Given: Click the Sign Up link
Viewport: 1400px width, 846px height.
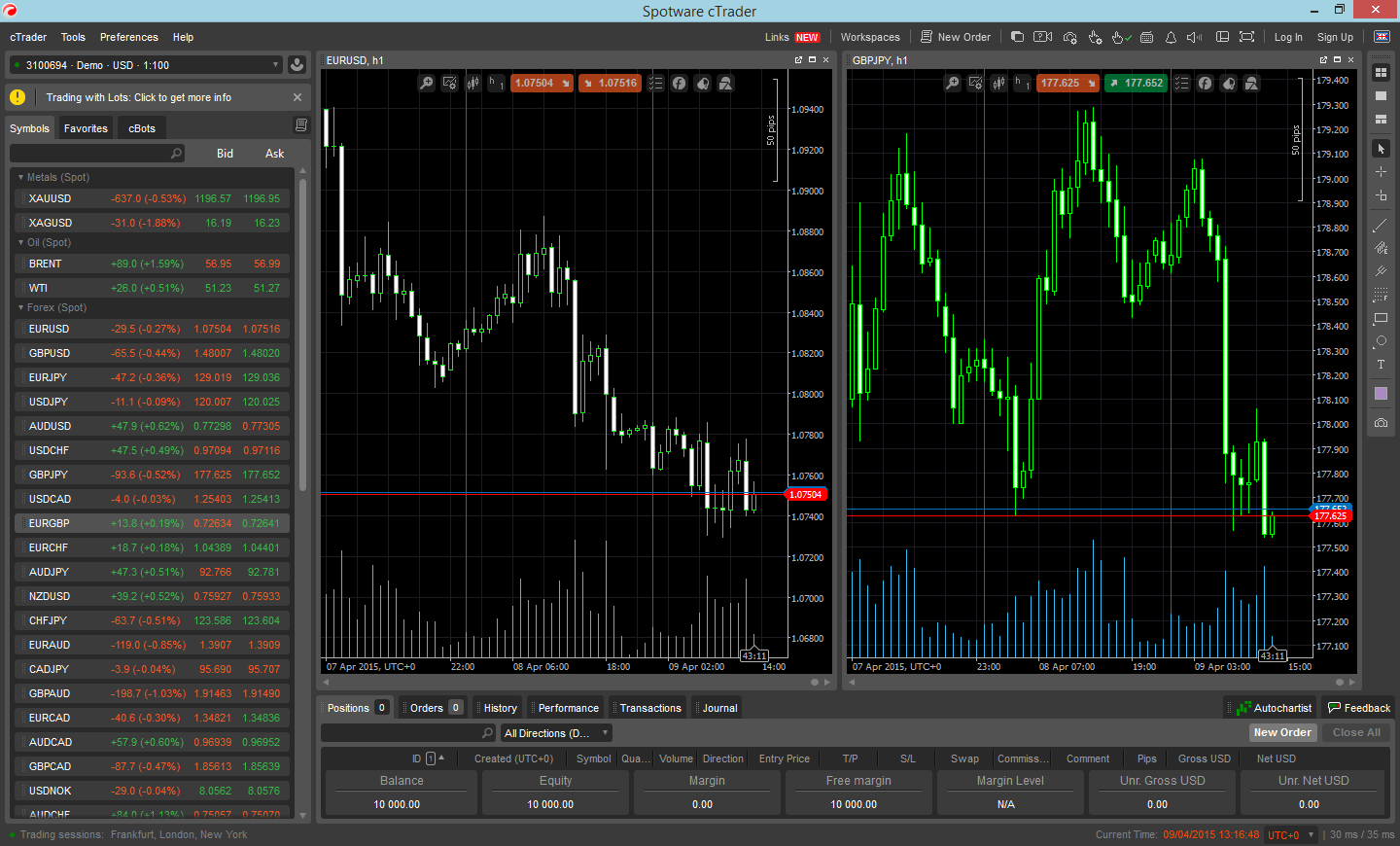Looking at the screenshot, I should point(1334,37).
